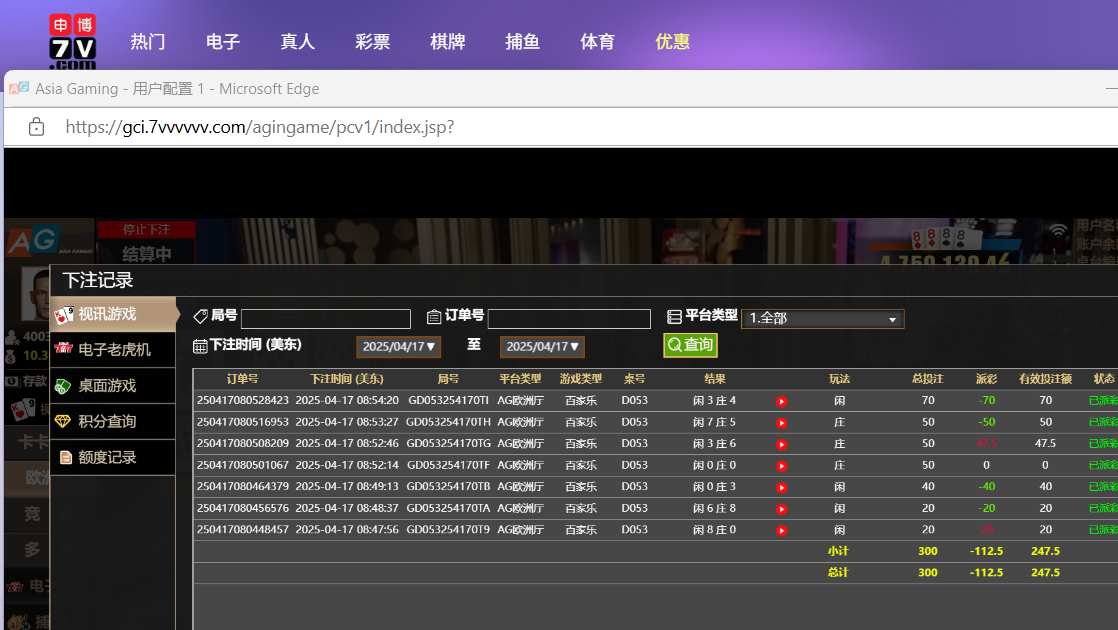Click the AG logo in game window
The width and height of the screenshot is (1118, 630).
point(32,242)
